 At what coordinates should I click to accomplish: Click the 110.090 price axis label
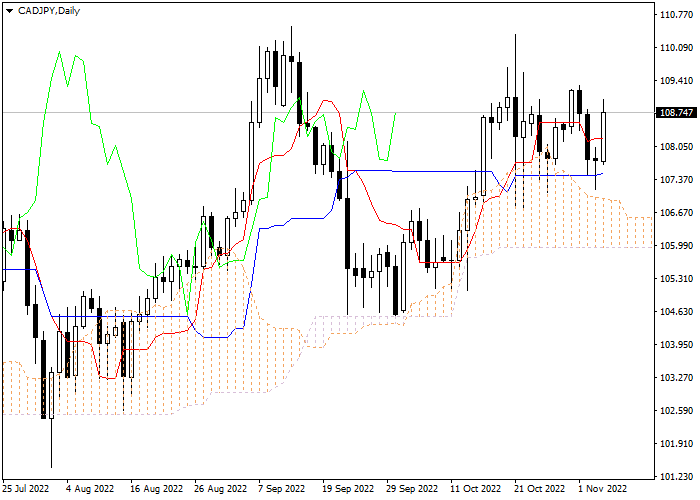pyautogui.click(x=676, y=48)
